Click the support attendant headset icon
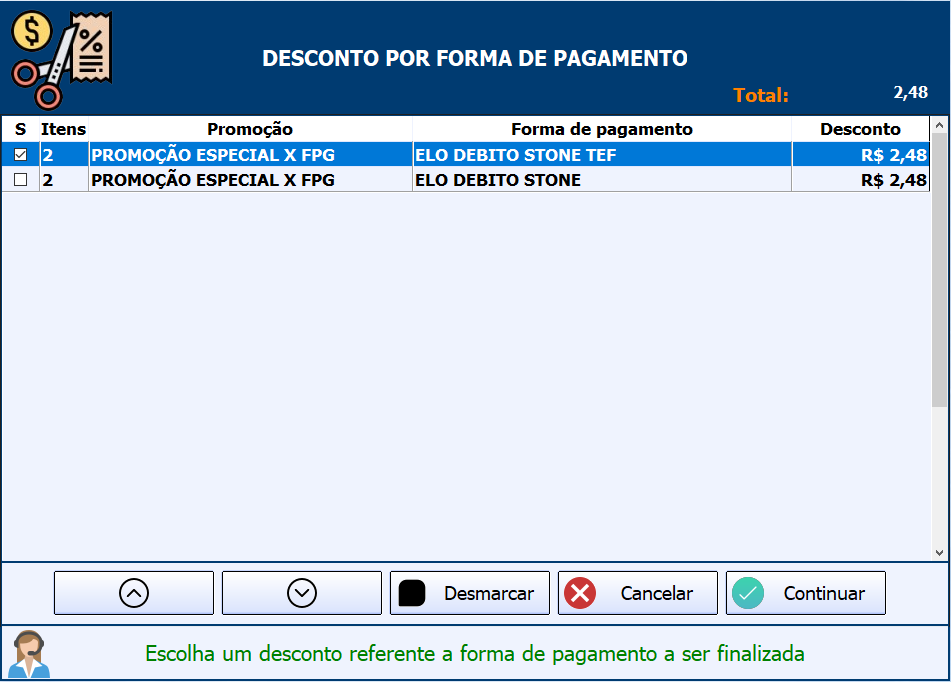 point(29,654)
